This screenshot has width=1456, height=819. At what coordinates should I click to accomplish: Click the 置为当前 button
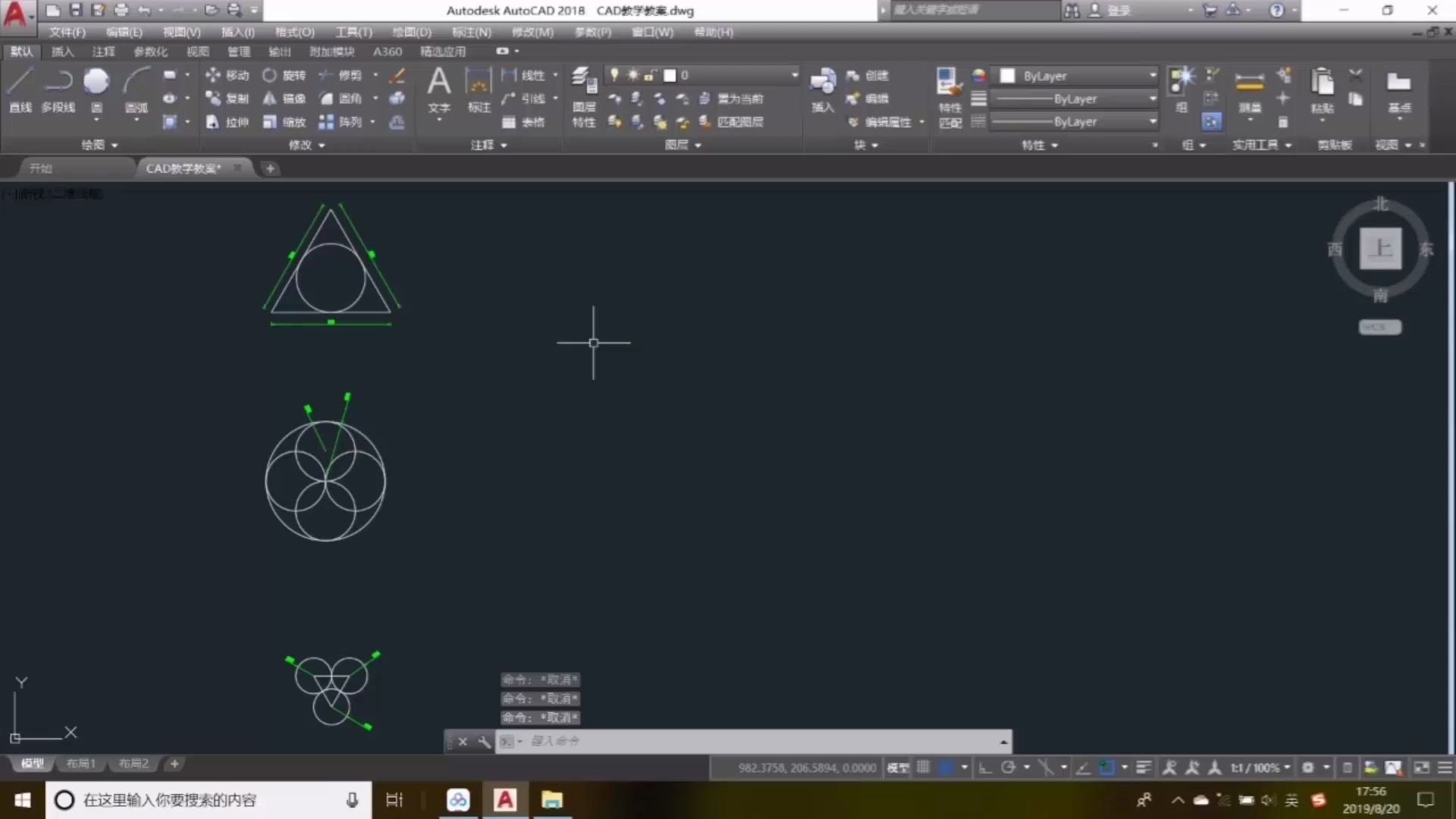(x=732, y=99)
